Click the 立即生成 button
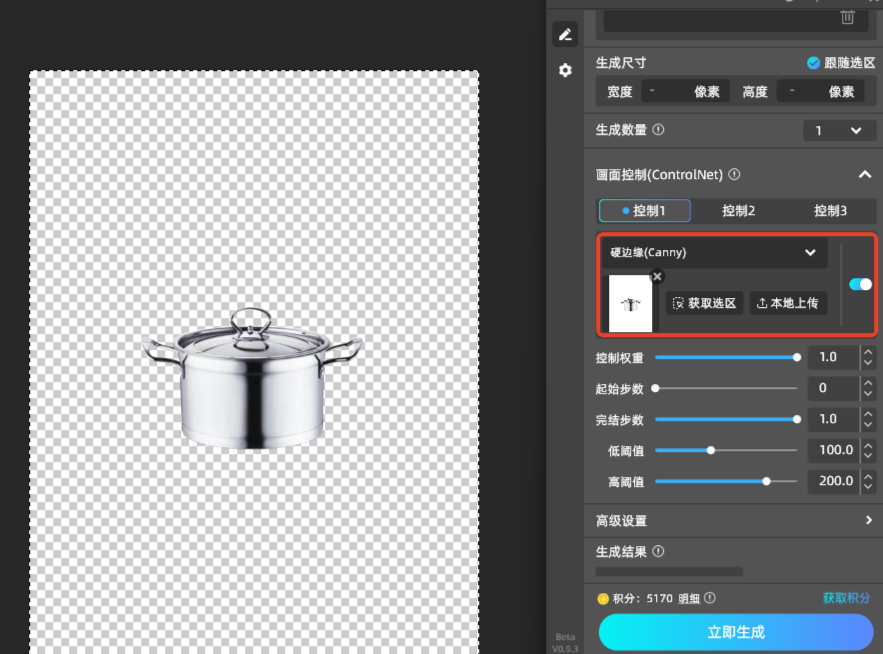 (x=735, y=632)
